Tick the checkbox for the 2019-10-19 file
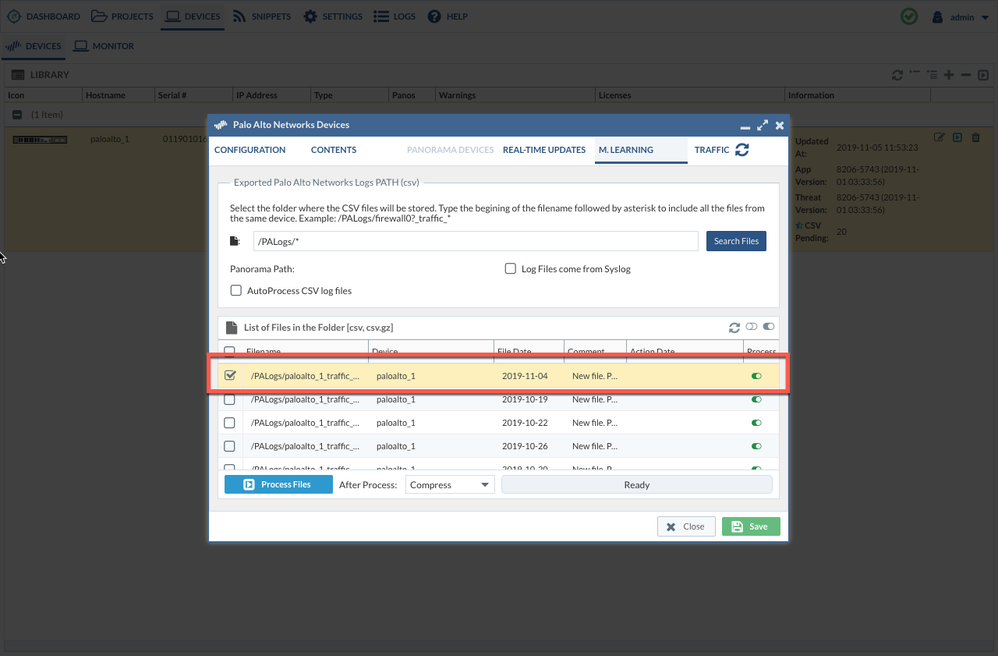 [230, 400]
